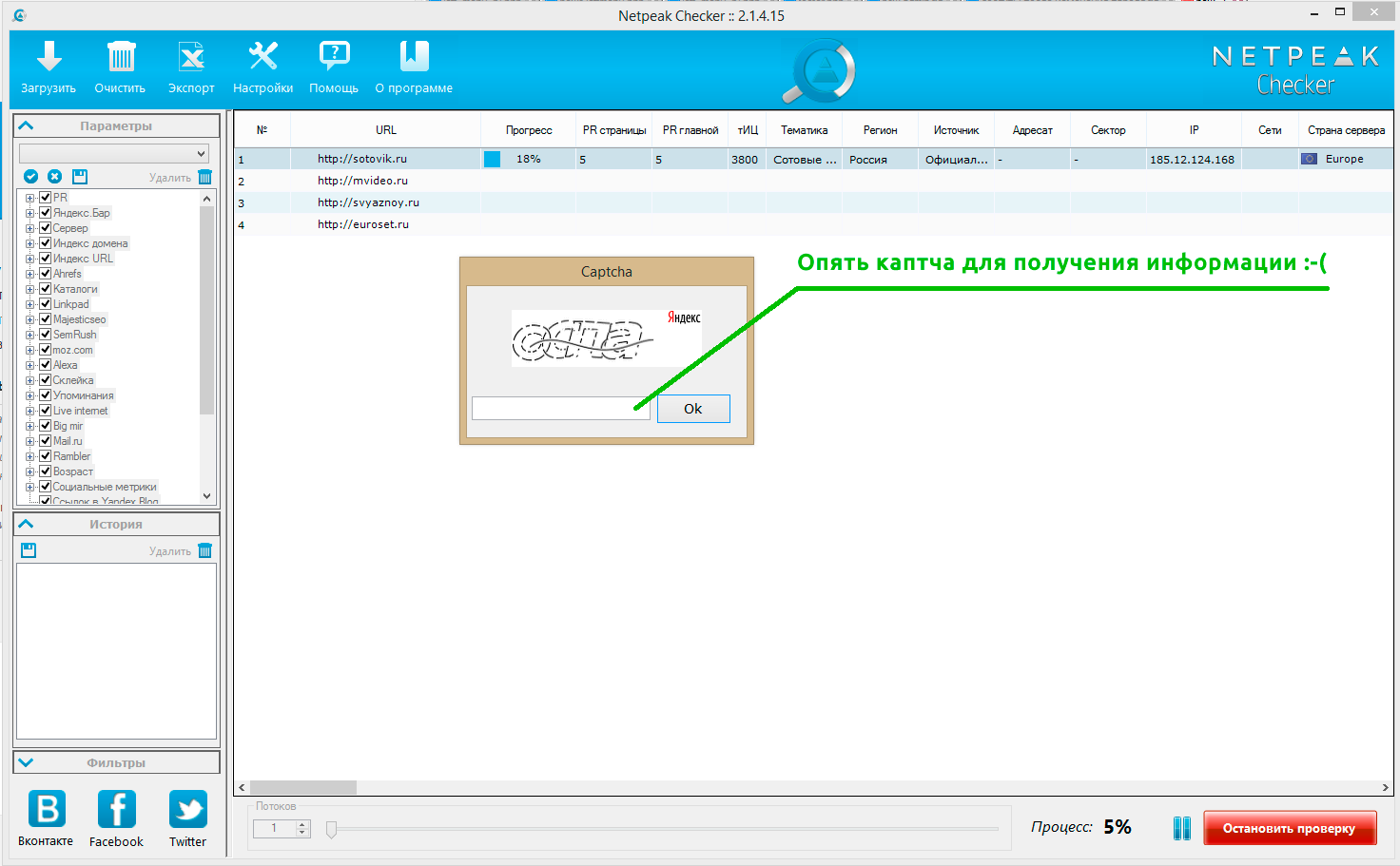Toggle the Majesticseo checkbox
Image resolution: width=1400 pixels, height=866 pixels.
click(45, 319)
